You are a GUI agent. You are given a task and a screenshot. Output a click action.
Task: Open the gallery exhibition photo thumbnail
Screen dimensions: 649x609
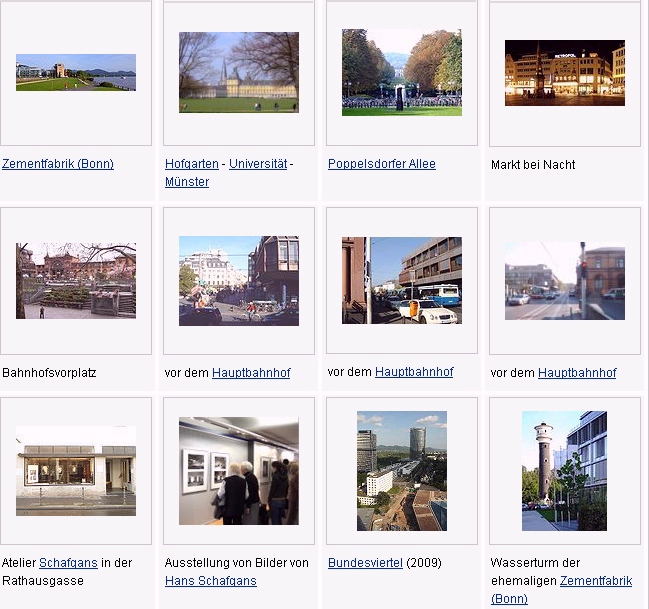238,470
